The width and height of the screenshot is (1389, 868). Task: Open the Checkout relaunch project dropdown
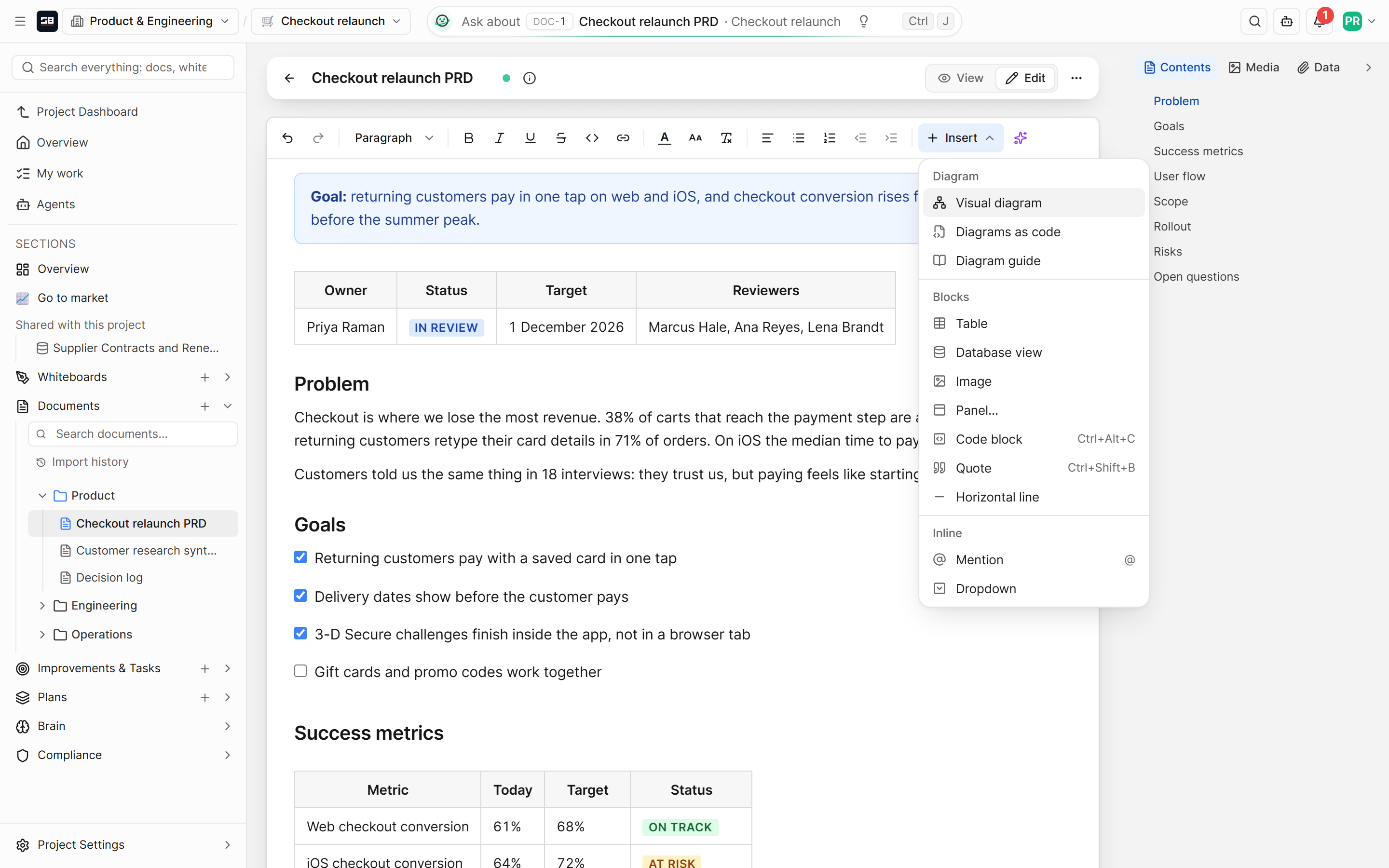(331, 21)
